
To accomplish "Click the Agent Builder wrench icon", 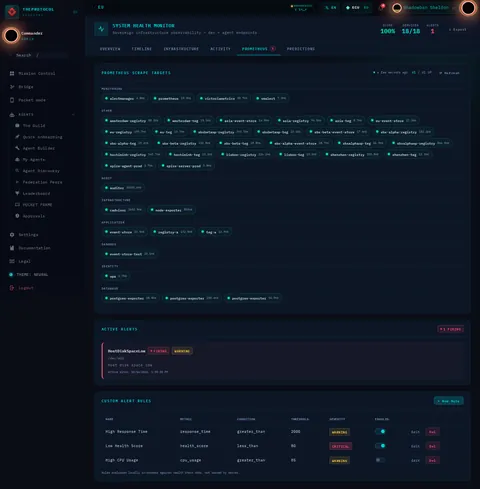I will 17,148.
